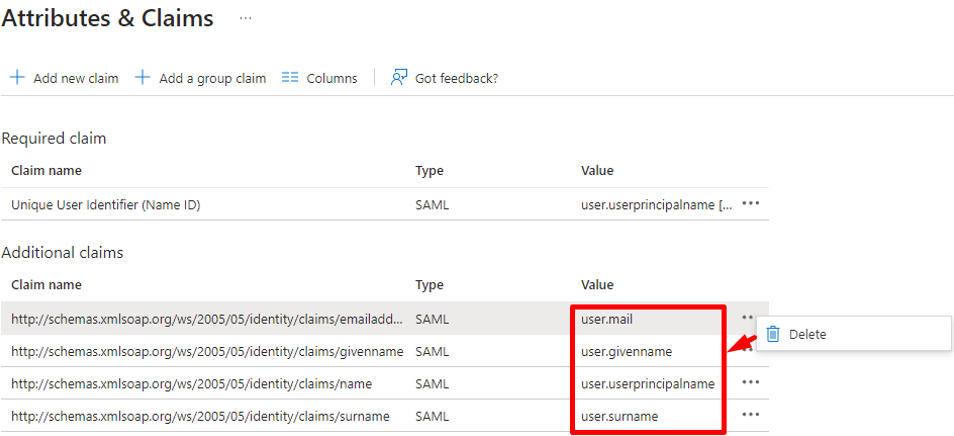Select the user.givenname value cell
954x436 pixels.
pyautogui.click(x=626, y=351)
